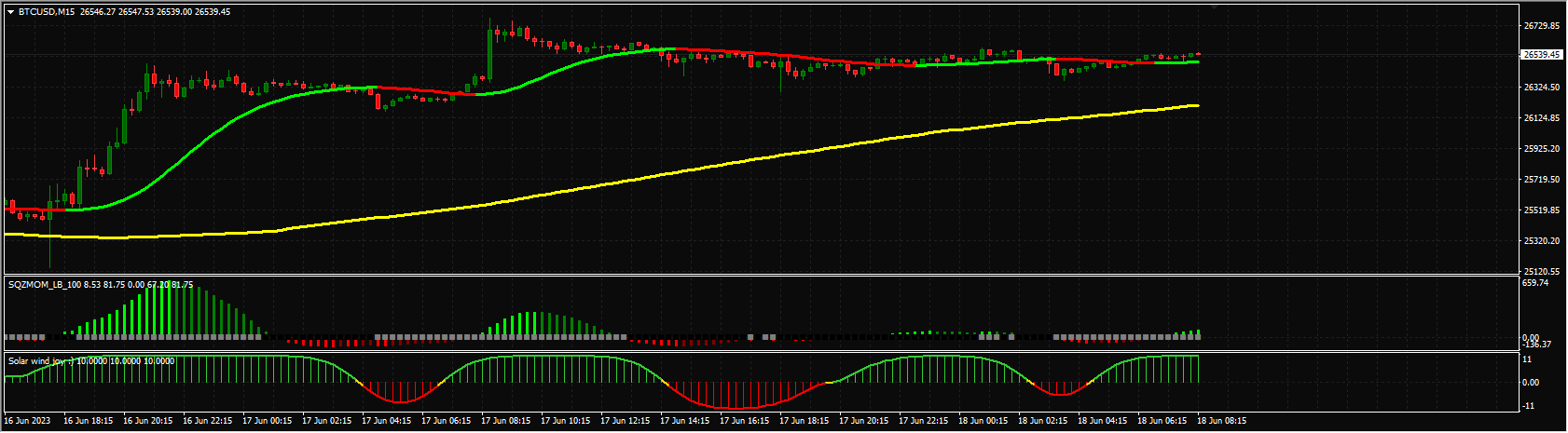1568x433 pixels.
Task: Click the 18 Jun 02:15 time label
Action: click(x=1045, y=421)
